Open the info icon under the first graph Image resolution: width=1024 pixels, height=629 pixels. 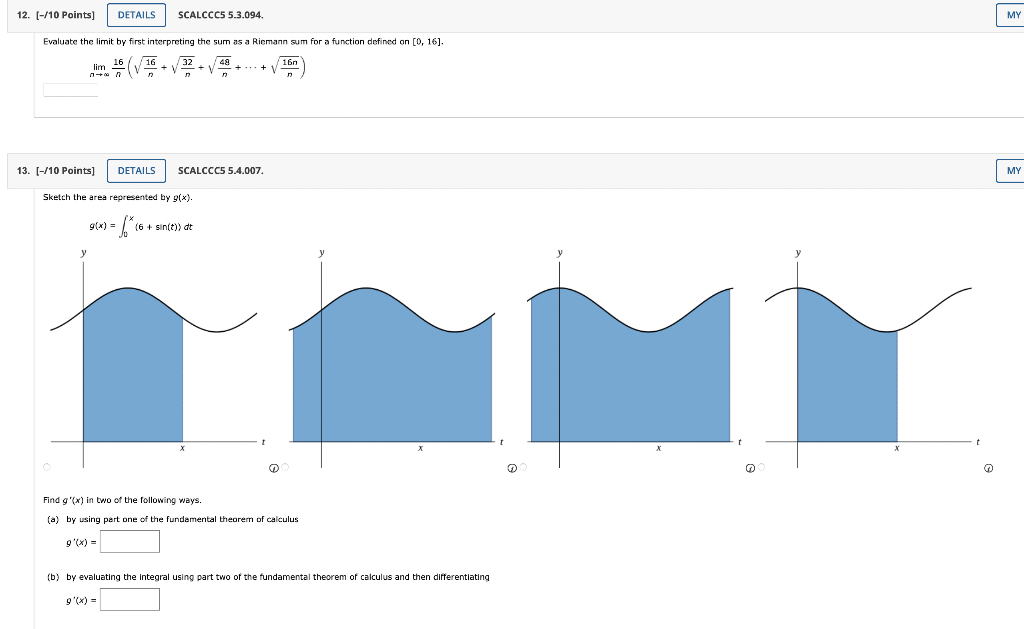click(273, 466)
